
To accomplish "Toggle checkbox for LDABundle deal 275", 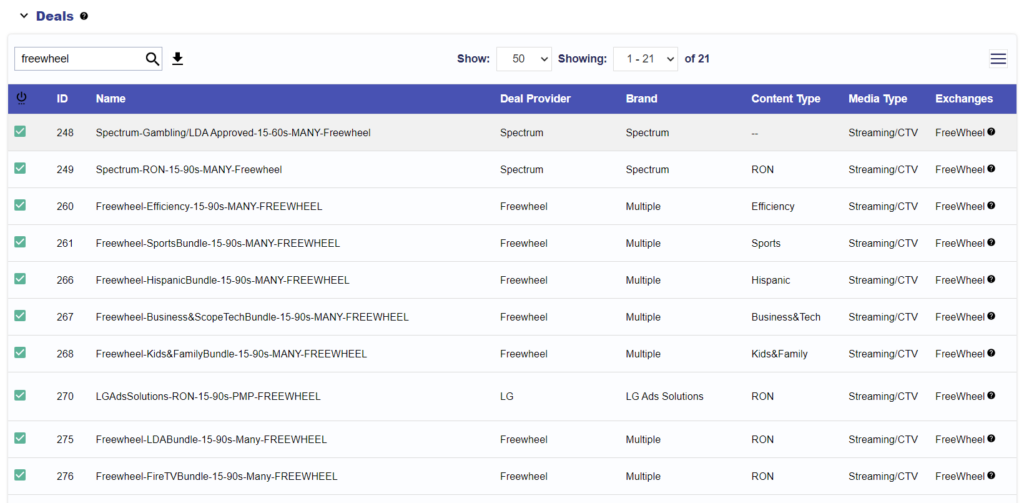I will [x=20, y=438].
